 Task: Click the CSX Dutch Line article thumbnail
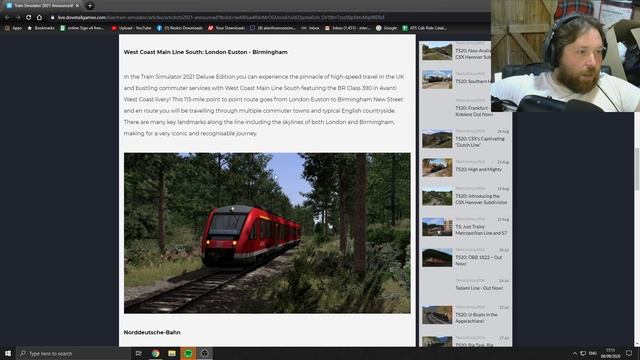[437, 139]
